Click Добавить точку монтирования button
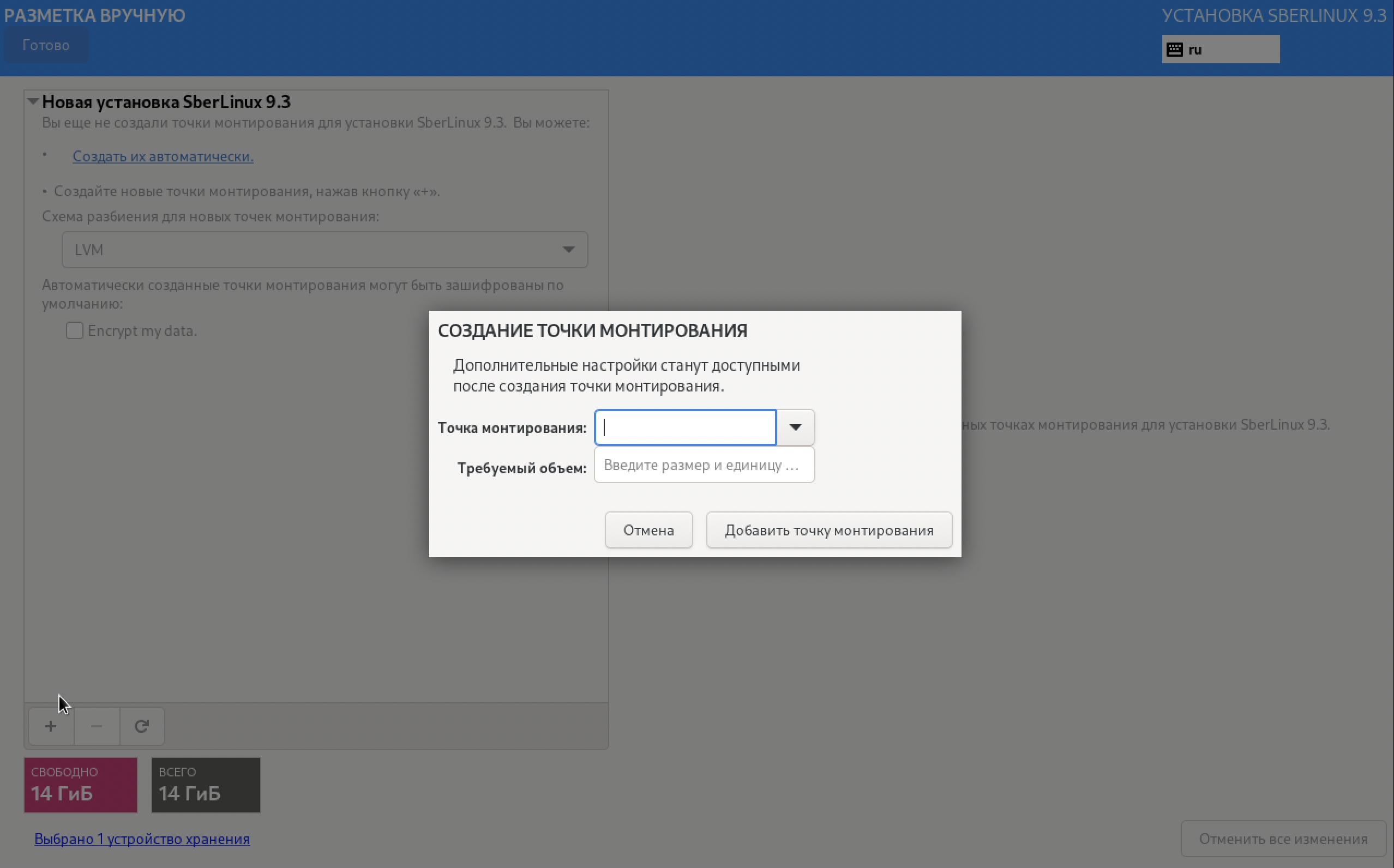 (828, 530)
